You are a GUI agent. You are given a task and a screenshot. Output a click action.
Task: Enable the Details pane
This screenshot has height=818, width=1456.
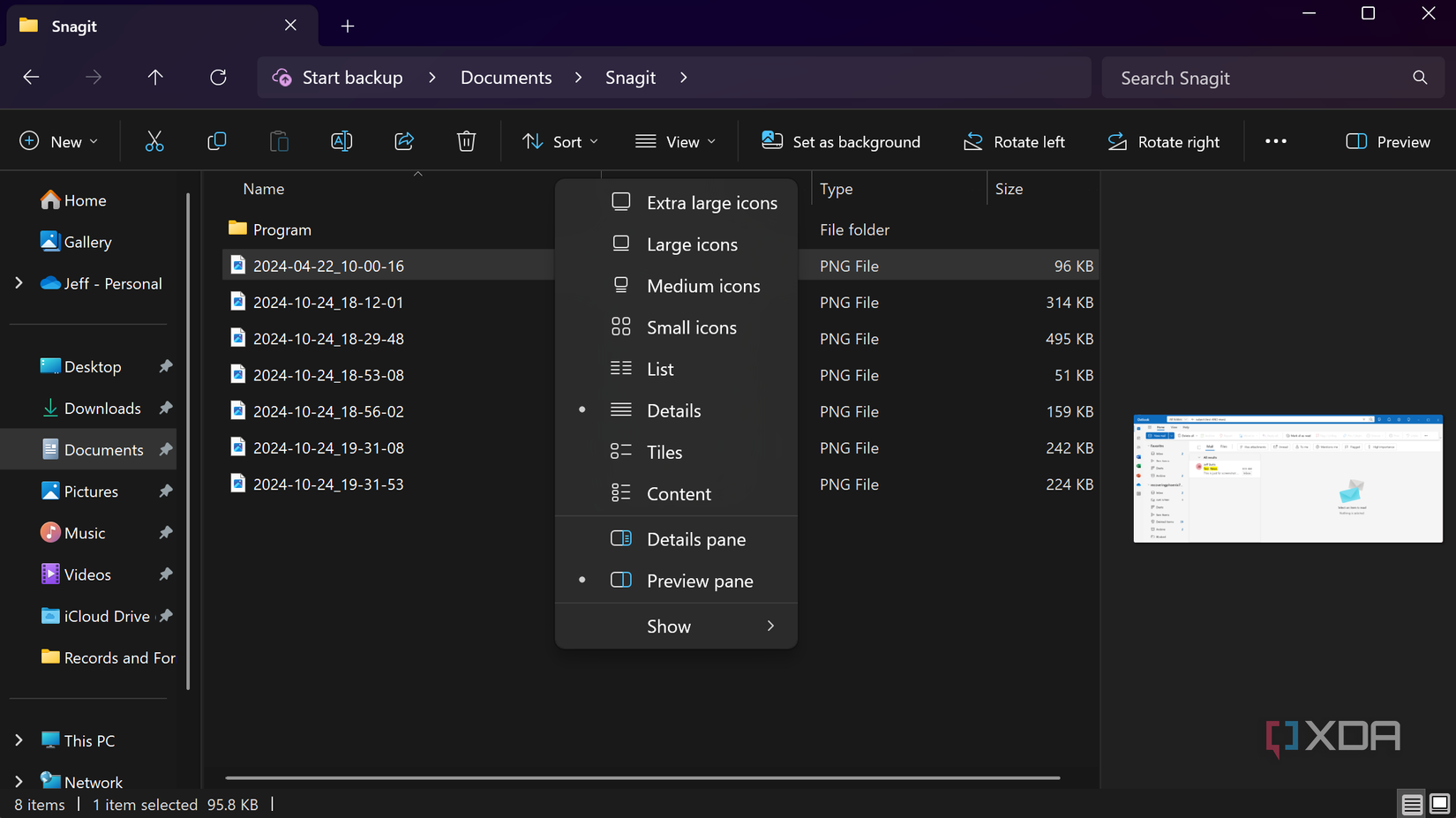(695, 538)
